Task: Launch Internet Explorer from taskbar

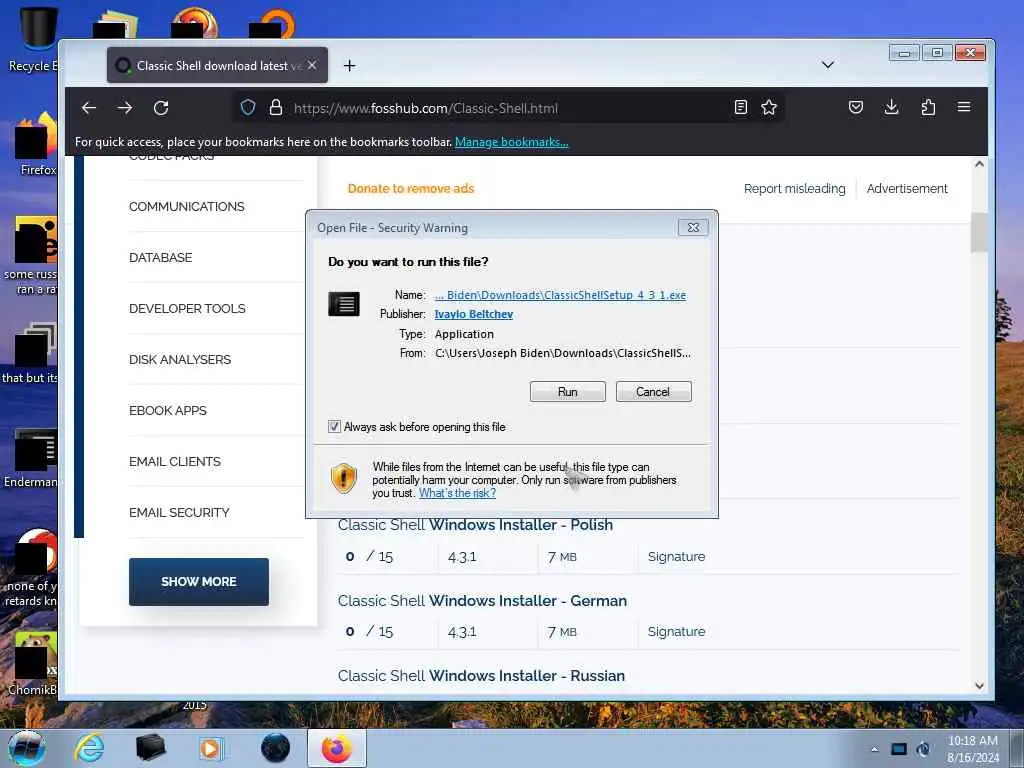Action: [89, 748]
